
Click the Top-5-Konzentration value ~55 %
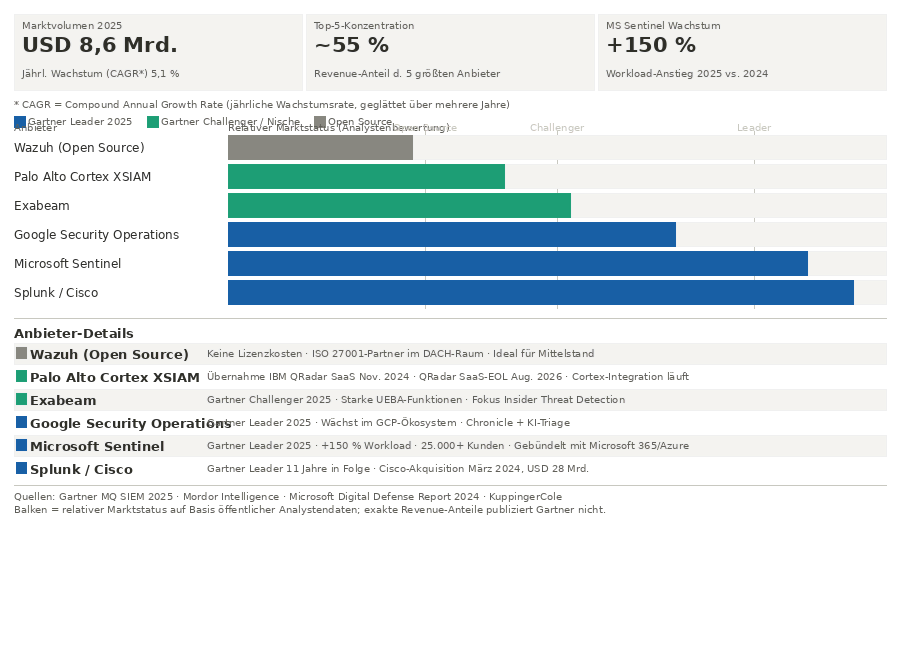click(352, 45)
